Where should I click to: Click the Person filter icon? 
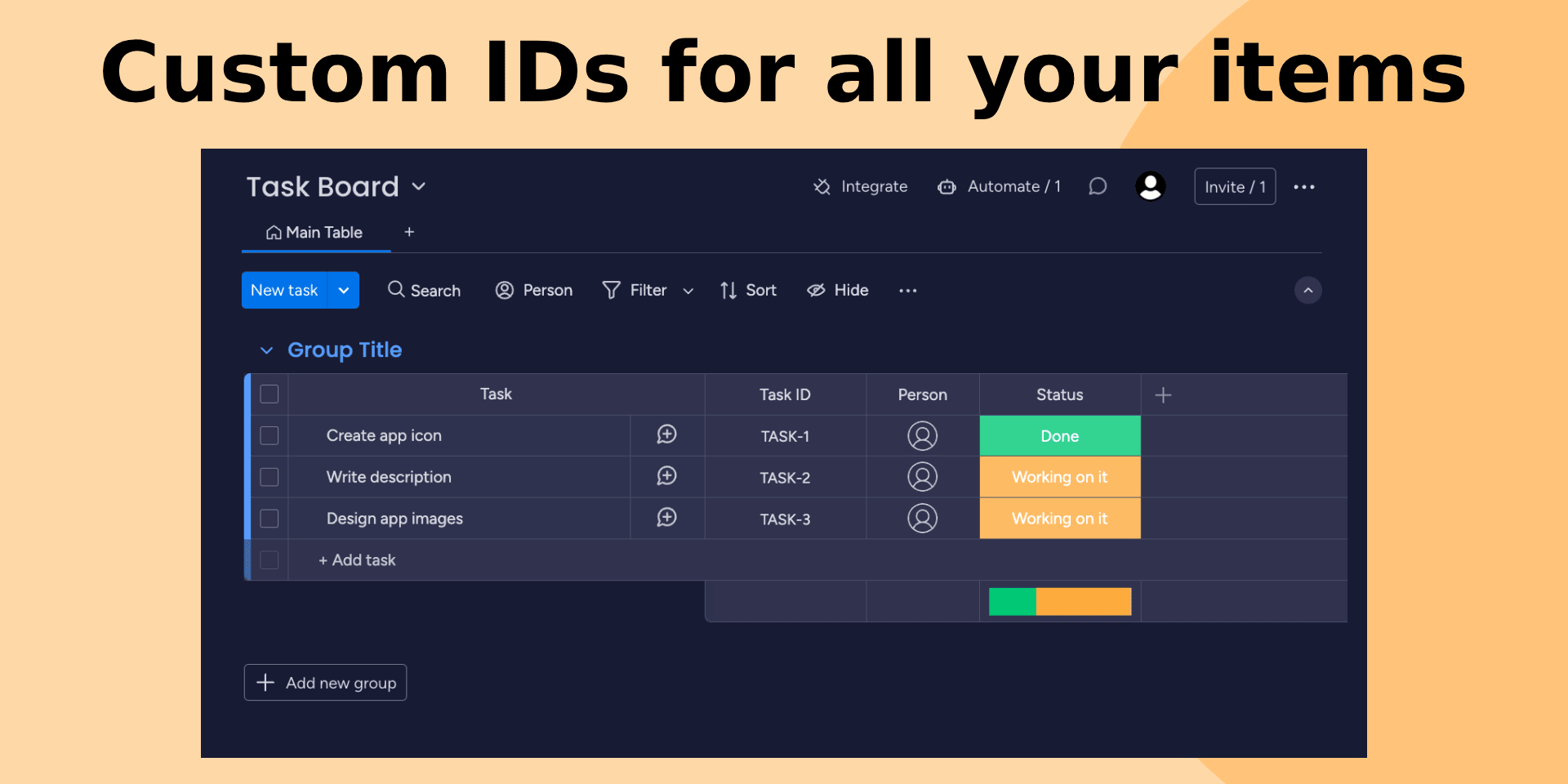point(505,290)
